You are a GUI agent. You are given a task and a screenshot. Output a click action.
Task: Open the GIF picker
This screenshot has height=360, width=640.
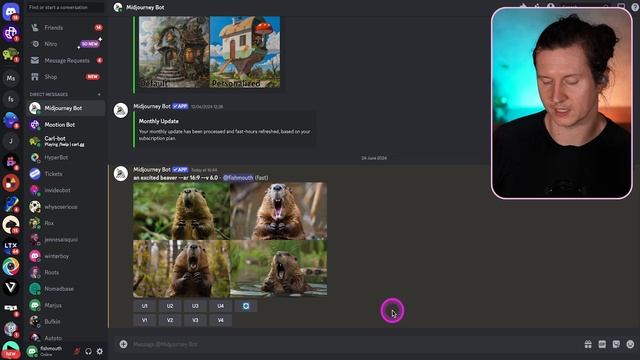[x=602, y=344]
